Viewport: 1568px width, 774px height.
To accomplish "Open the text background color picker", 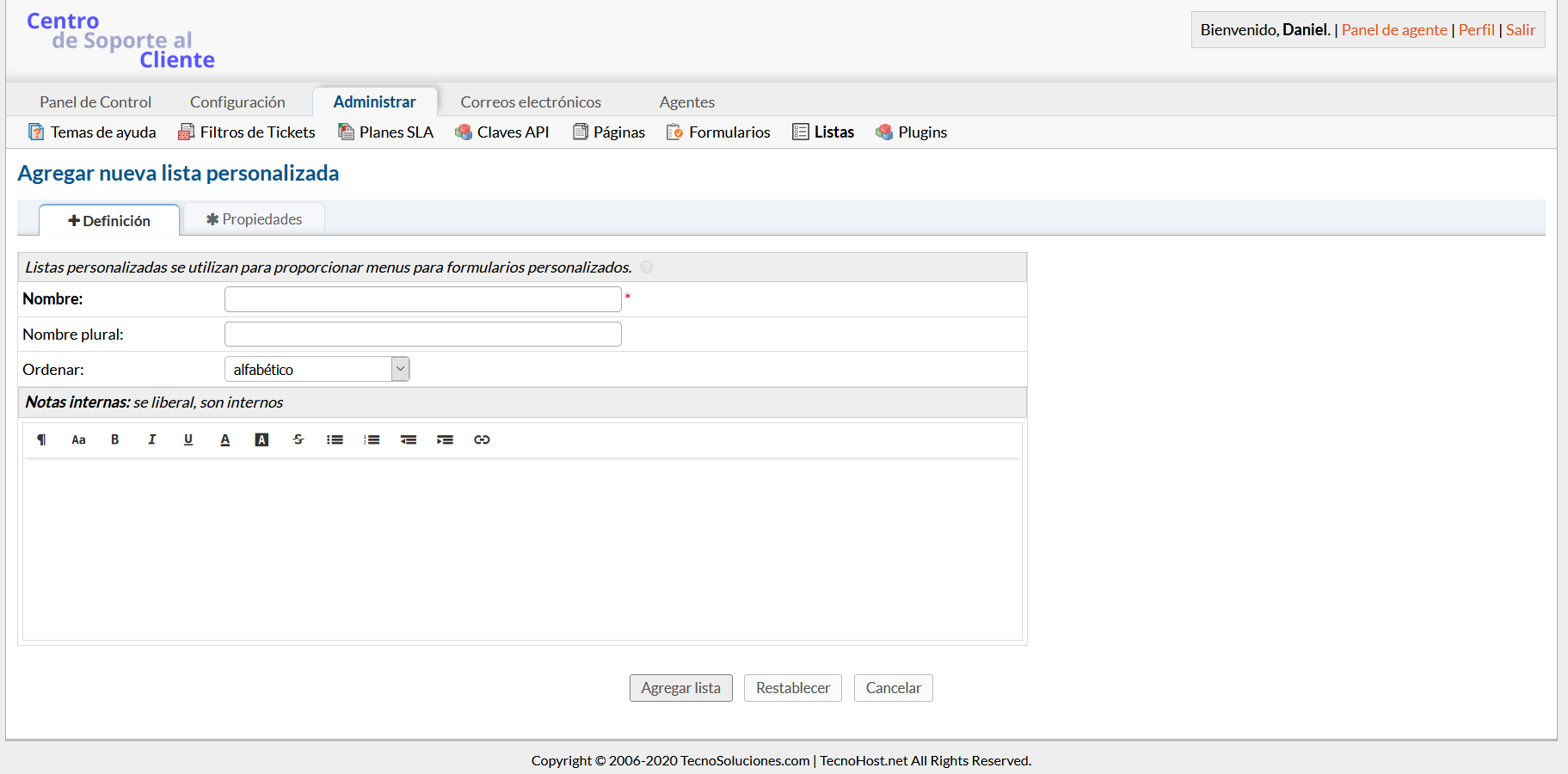I will (x=261, y=439).
